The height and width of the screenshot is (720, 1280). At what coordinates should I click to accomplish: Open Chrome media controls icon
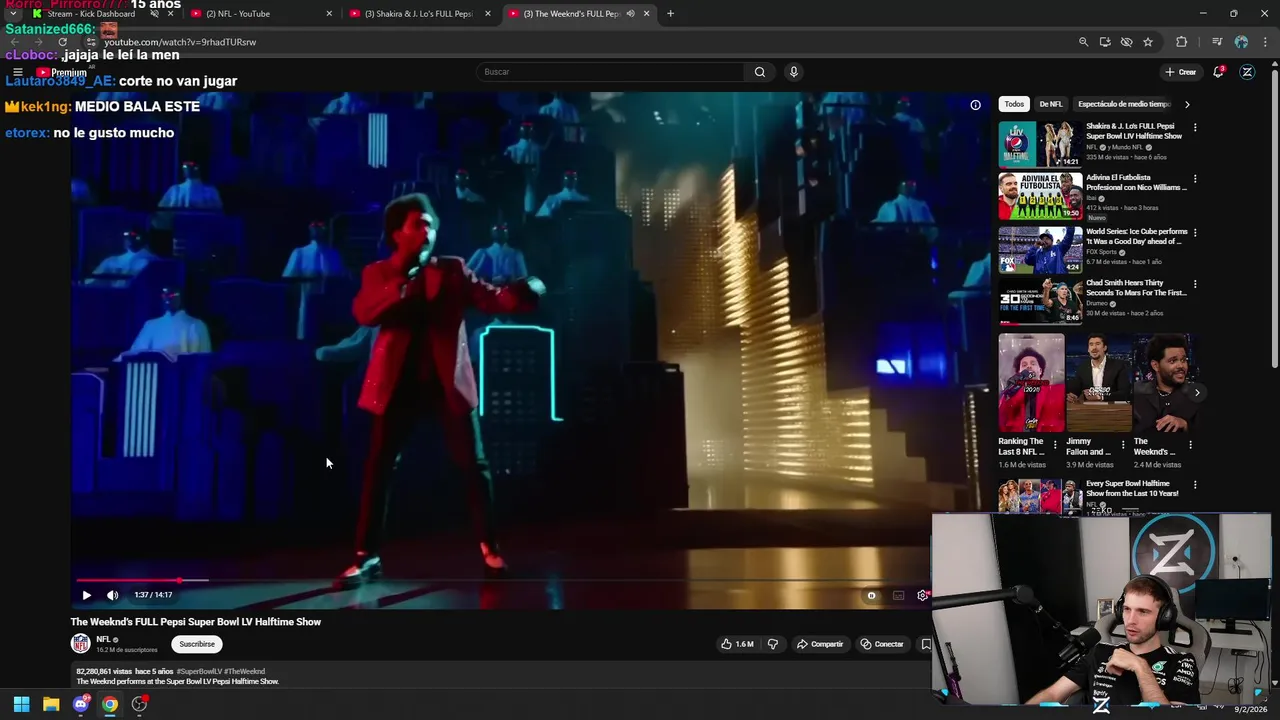pos(1217,42)
